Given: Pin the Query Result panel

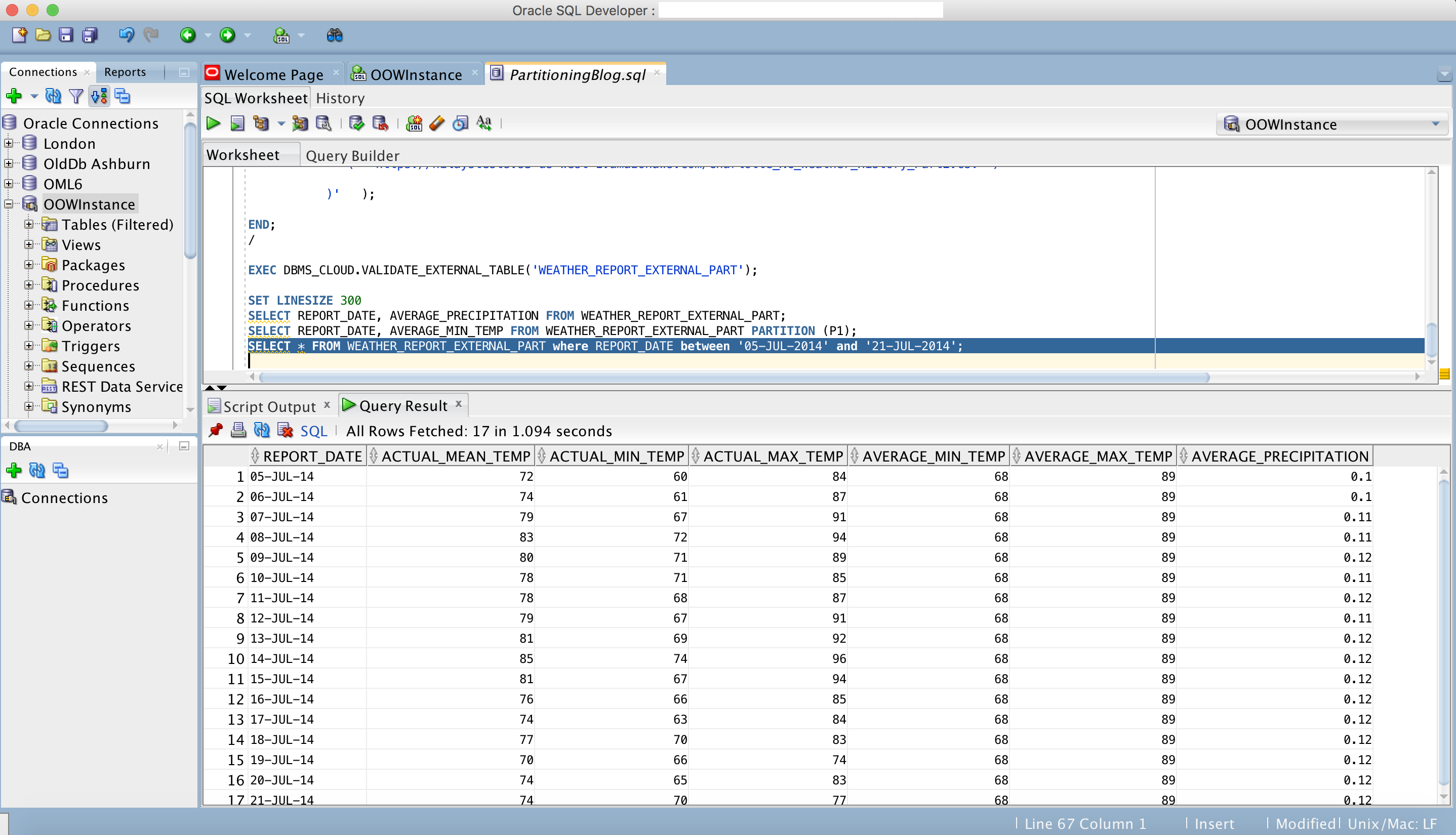Looking at the screenshot, I should click(216, 430).
